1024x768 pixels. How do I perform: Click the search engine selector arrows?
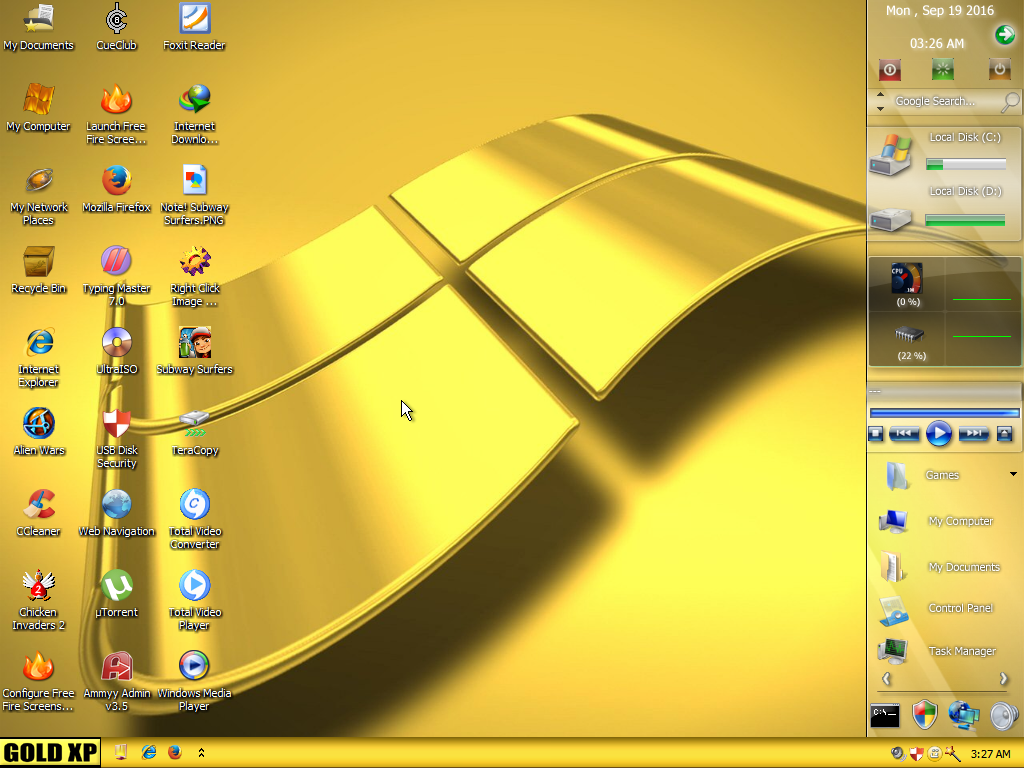tap(880, 101)
